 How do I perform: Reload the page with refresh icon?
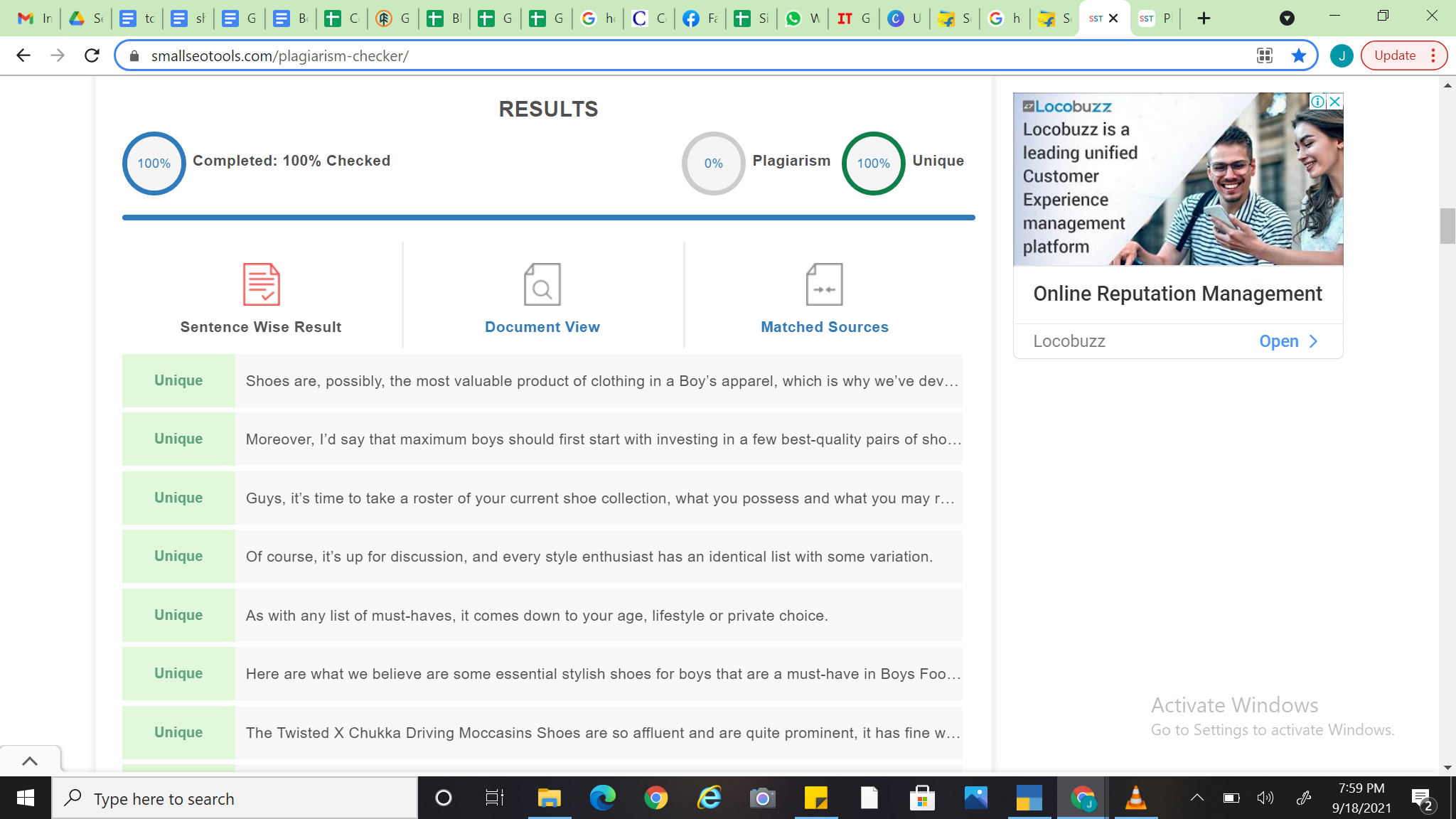(92, 55)
